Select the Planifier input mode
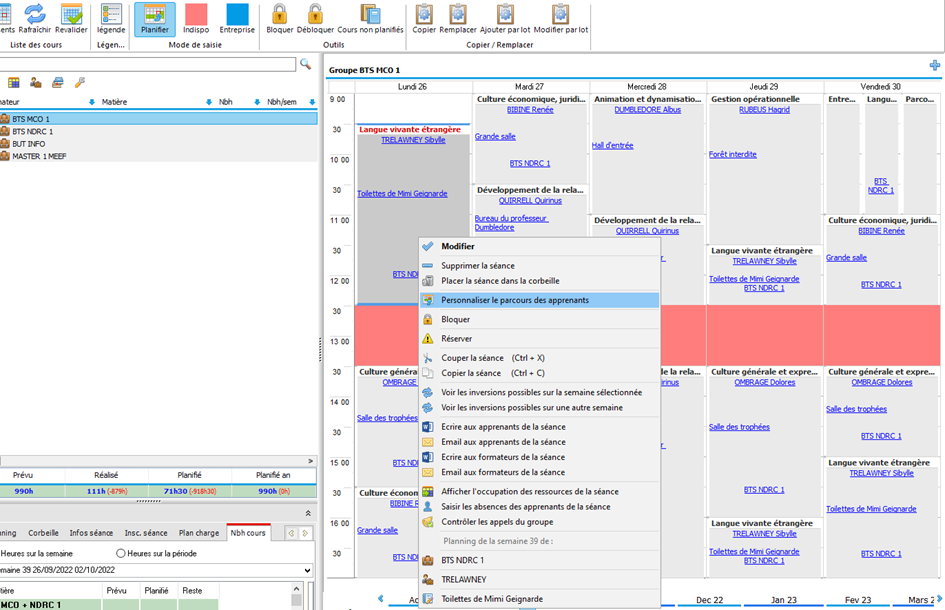This screenshot has height=610, width=945. (155, 13)
